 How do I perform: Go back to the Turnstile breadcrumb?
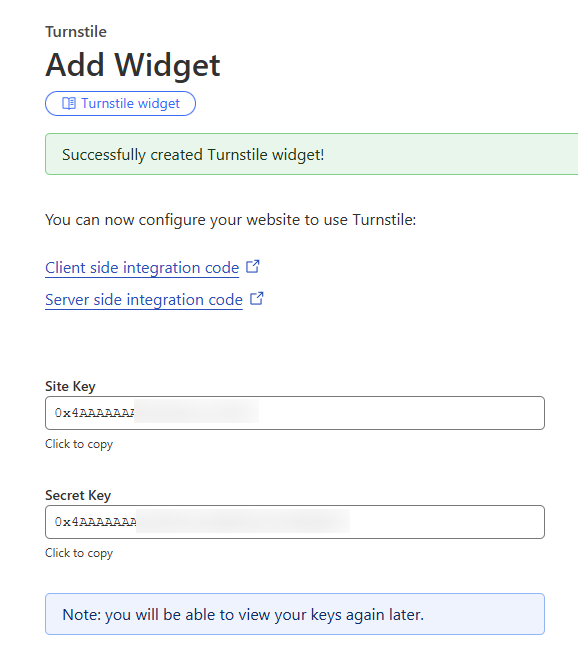coord(76,32)
